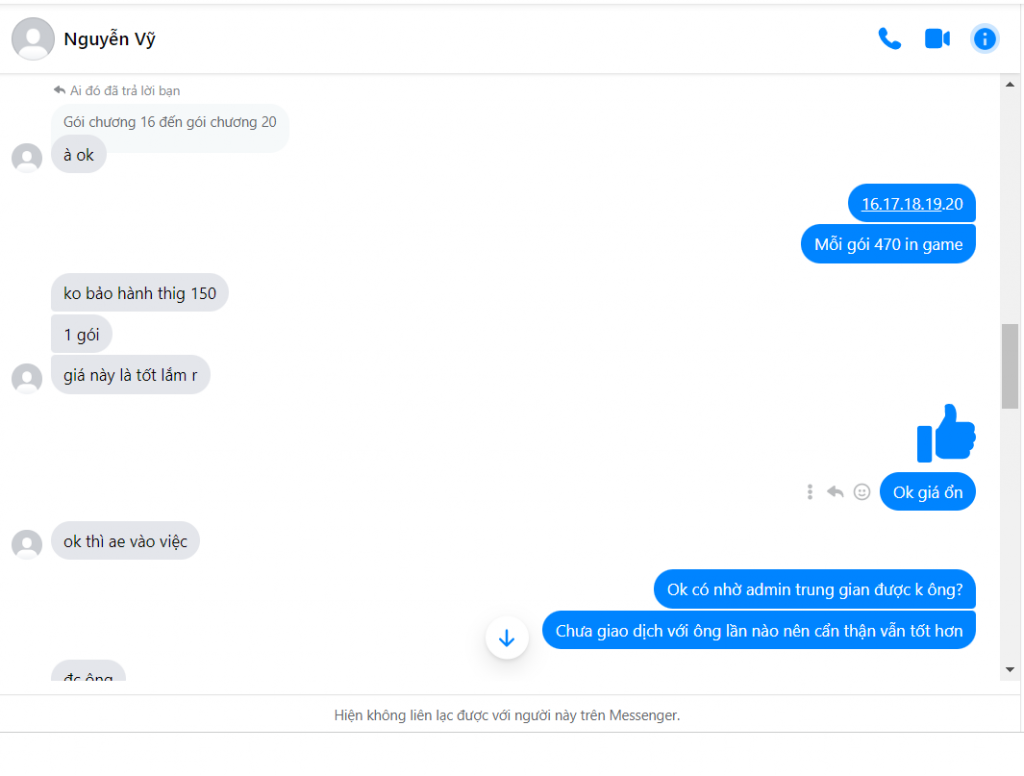This screenshot has height=776, width=1024.
Task: Click the replied-to quote 'Gói chương 16 đến gói chương 20'
Action: [170, 122]
